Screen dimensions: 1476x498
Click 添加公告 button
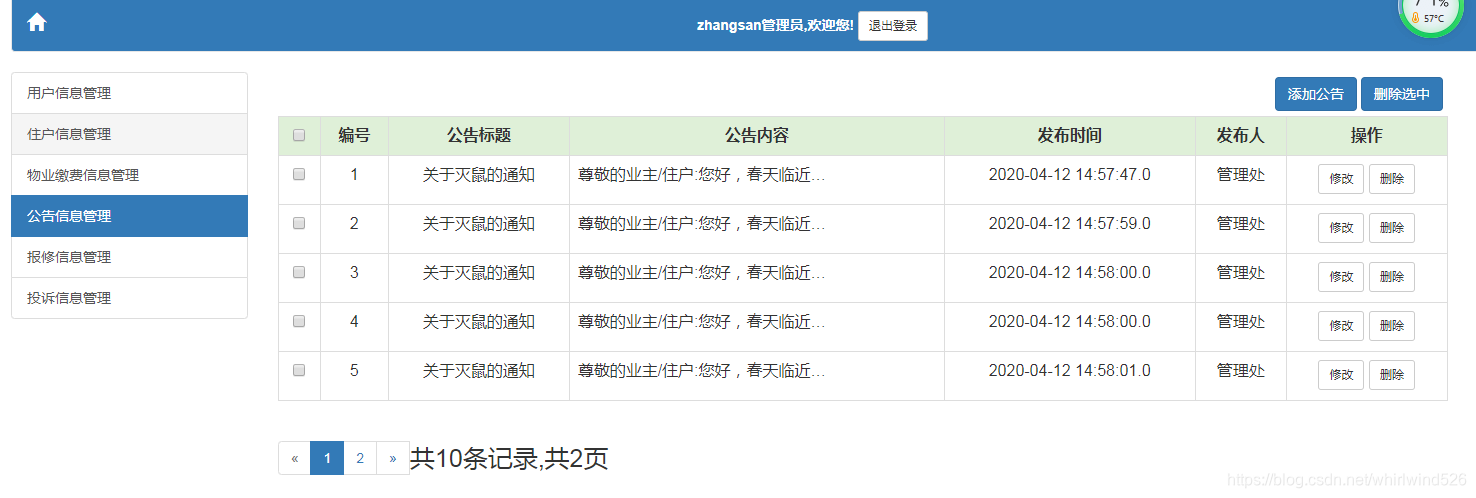(1315, 94)
